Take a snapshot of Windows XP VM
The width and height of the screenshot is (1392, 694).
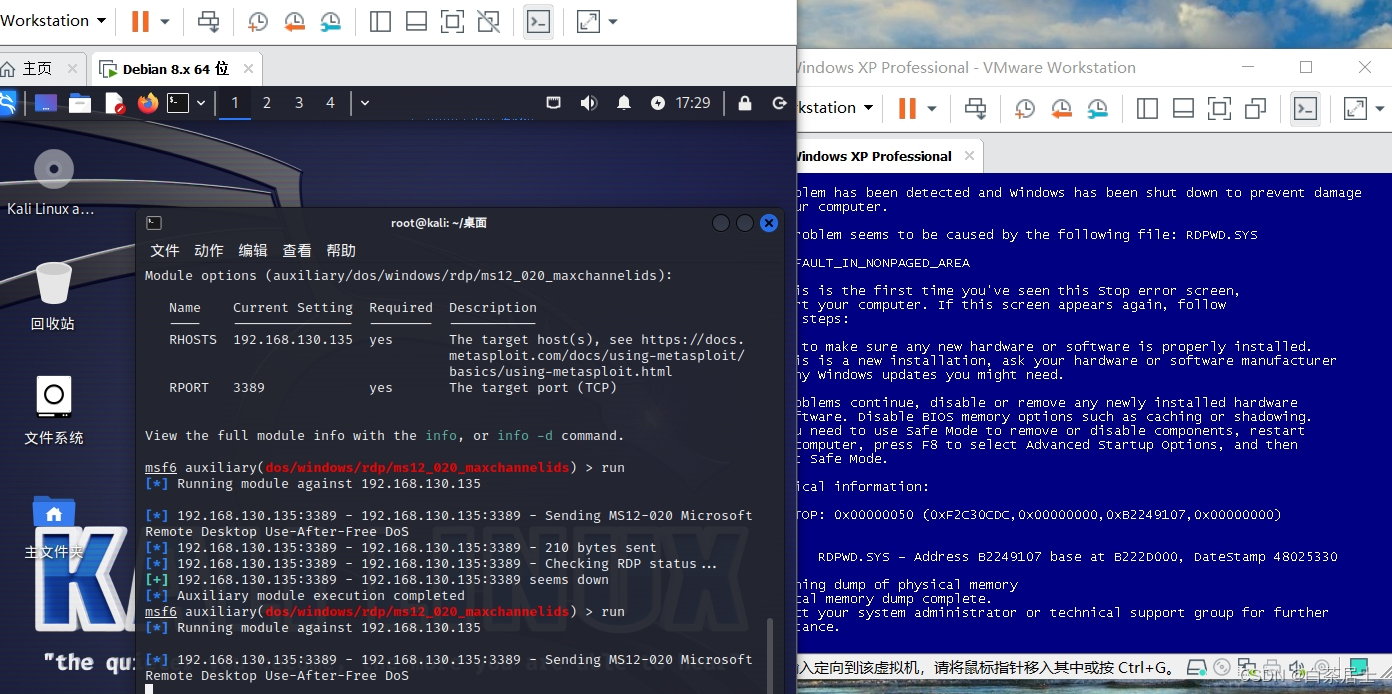click(1025, 108)
